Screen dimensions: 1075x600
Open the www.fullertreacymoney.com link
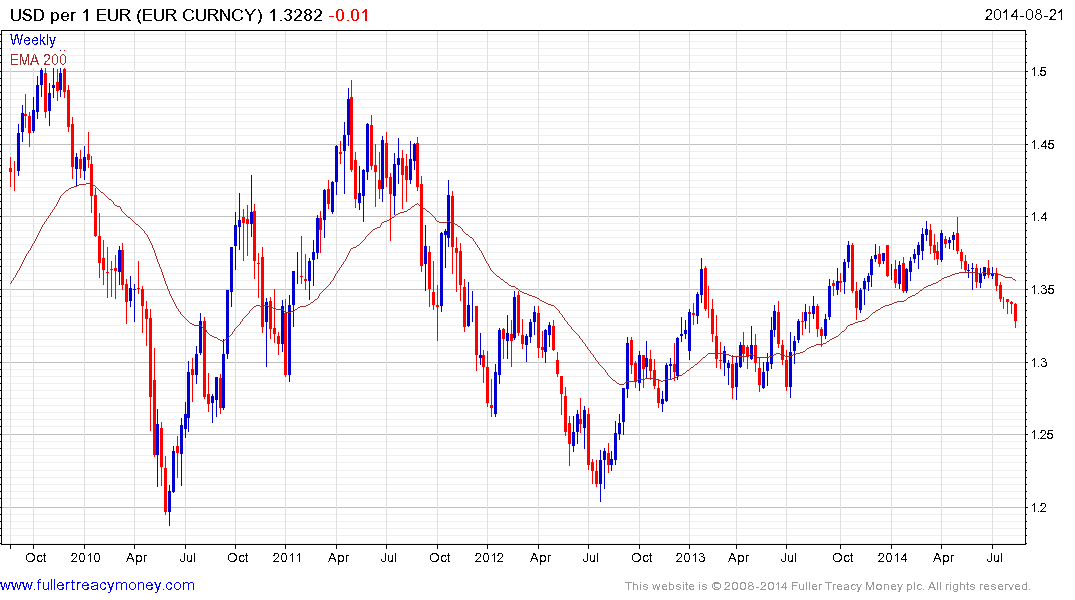click(x=97, y=585)
